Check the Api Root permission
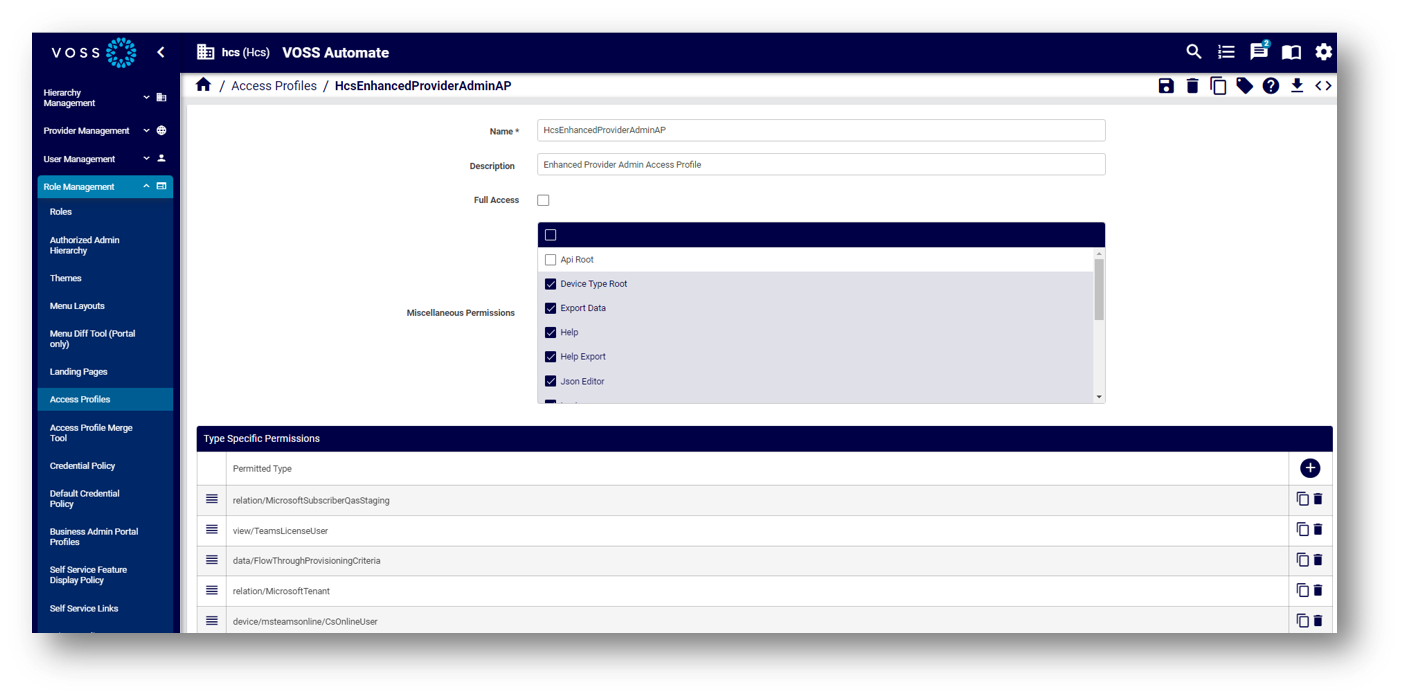This screenshot has height=698, width=1402. [550, 259]
